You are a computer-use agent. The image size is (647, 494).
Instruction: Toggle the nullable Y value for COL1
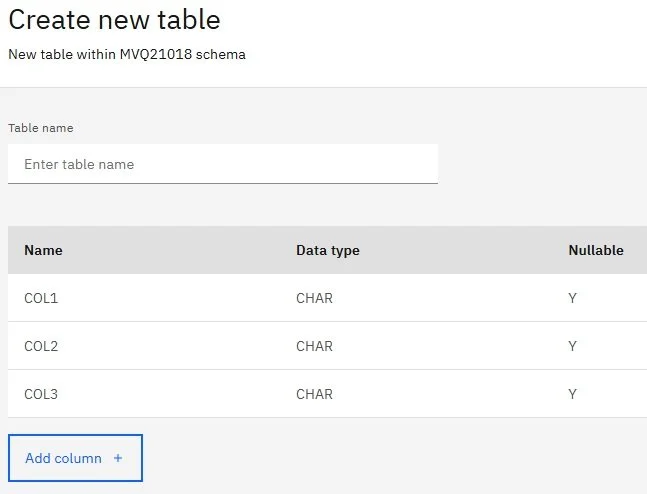pos(573,298)
